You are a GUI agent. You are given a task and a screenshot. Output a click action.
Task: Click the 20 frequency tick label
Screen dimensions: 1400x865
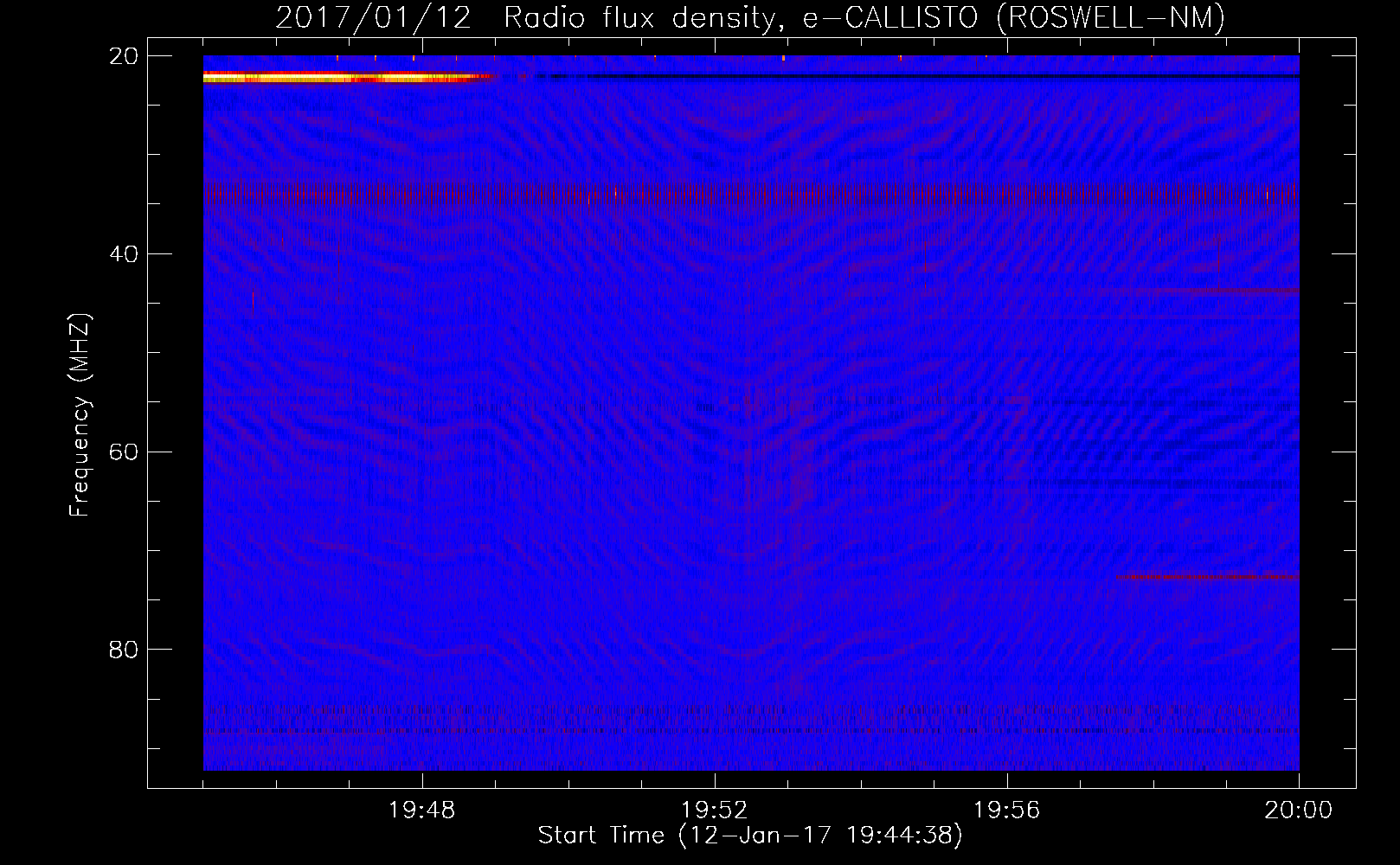point(123,56)
